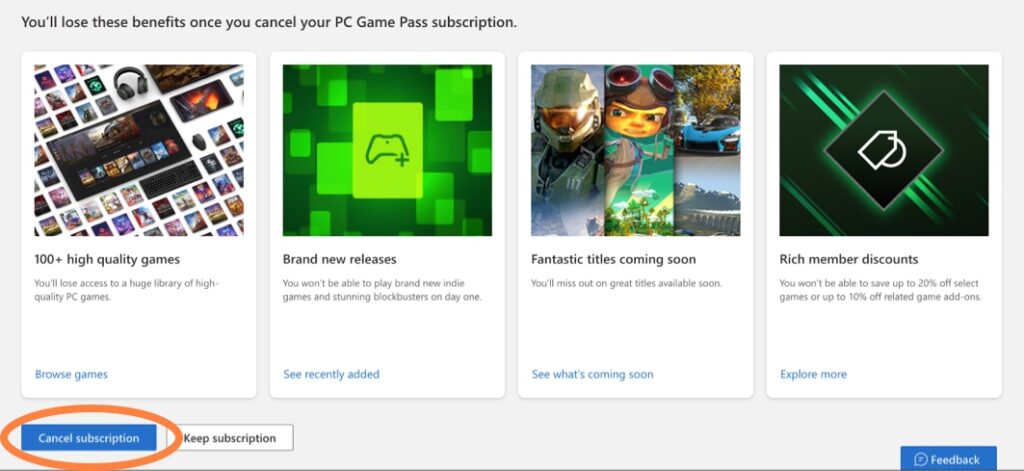Viewport: 1024px width, 471px height.
Task: Select the Brand new releases heading
Action: click(340, 259)
